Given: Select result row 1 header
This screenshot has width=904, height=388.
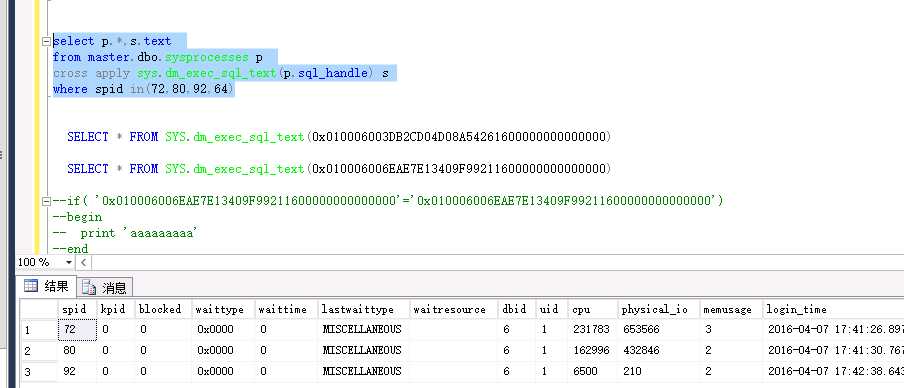Looking at the screenshot, I should (x=39, y=330).
